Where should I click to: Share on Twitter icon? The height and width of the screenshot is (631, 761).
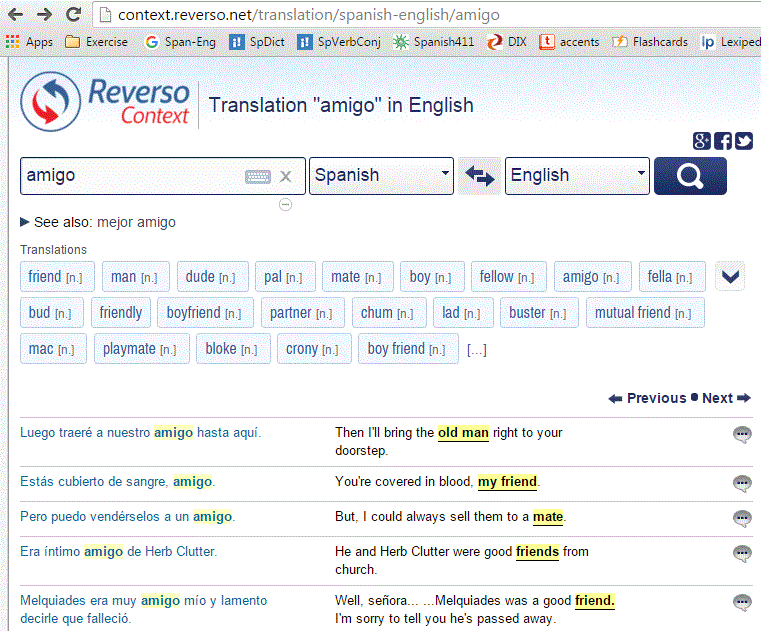tap(744, 141)
